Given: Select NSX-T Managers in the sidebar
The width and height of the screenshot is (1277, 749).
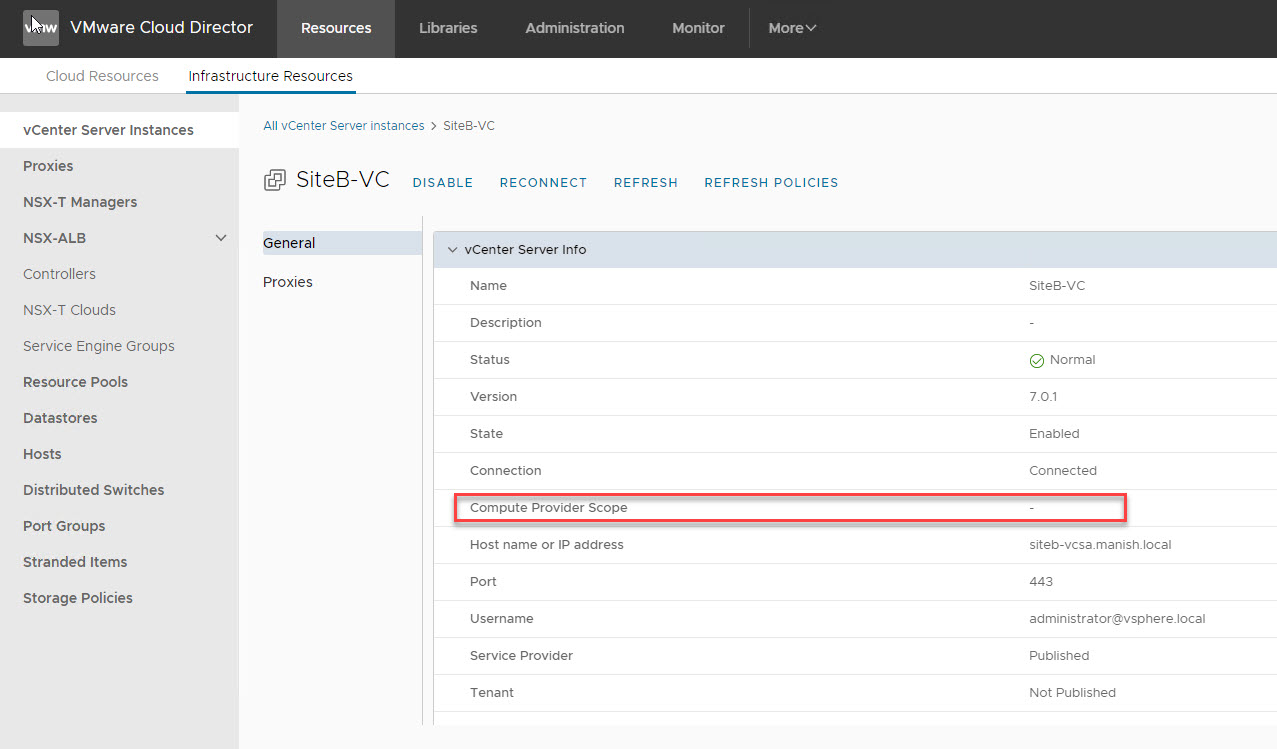Looking at the screenshot, I should point(80,201).
